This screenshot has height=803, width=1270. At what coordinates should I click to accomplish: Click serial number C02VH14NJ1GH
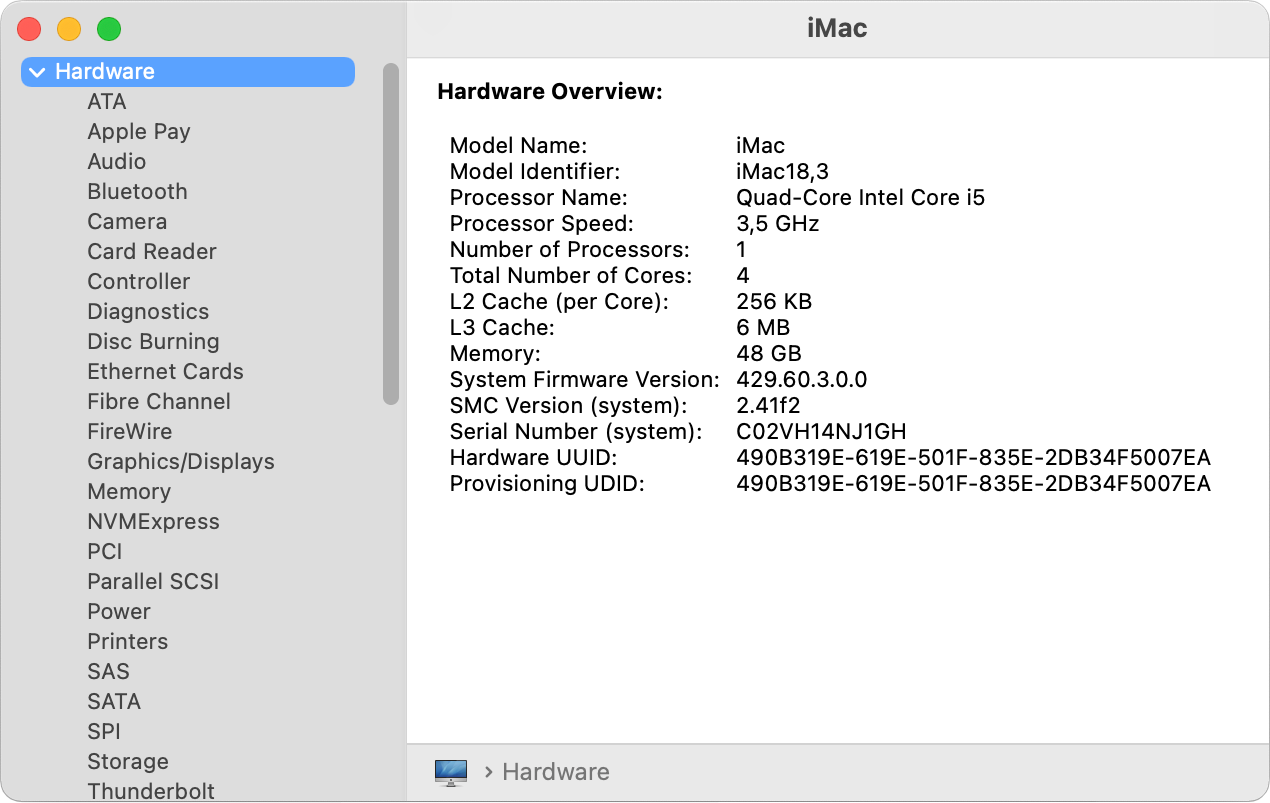821,432
